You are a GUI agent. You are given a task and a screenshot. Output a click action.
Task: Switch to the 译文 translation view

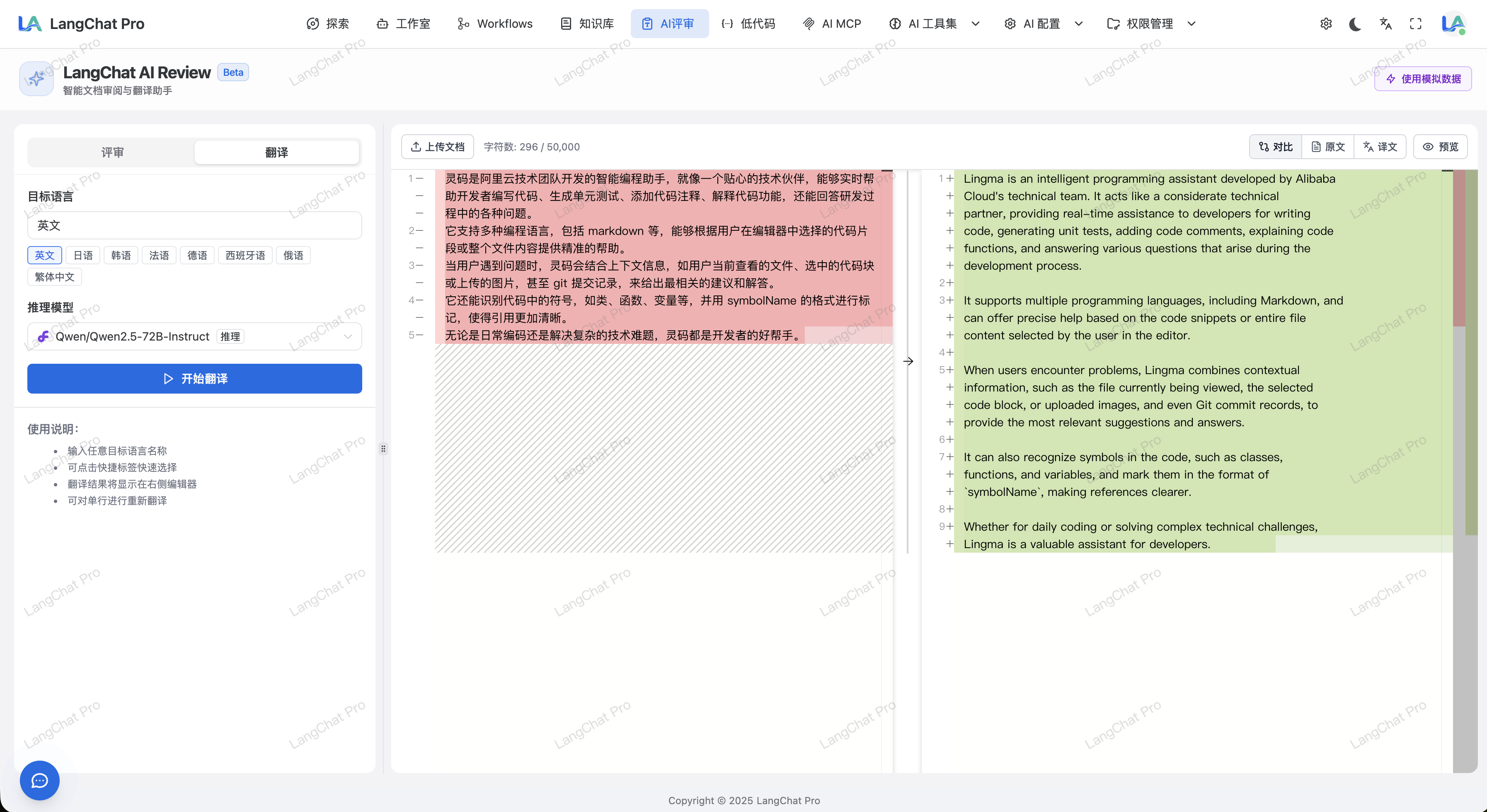pyautogui.click(x=1380, y=147)
